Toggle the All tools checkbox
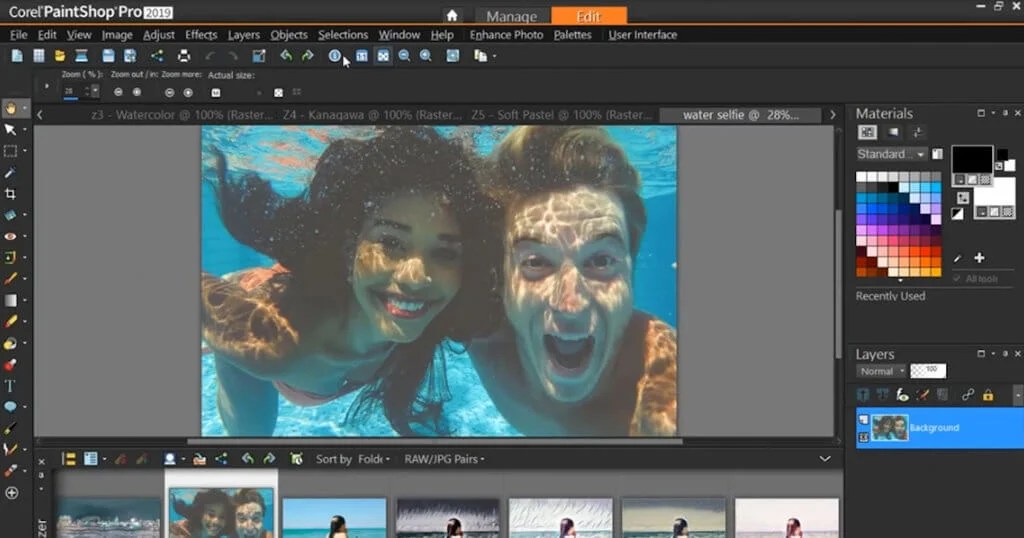Viewport: 1024px width, 538px height. coord(957,279)
